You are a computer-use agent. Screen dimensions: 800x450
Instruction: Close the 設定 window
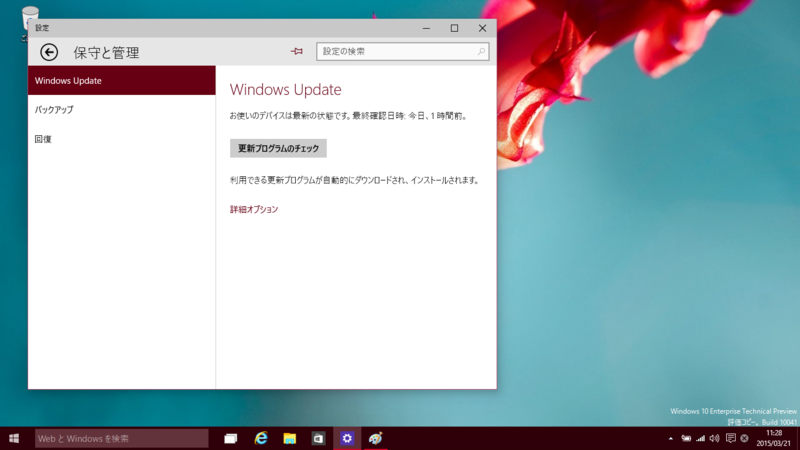(x=482, y=28)
